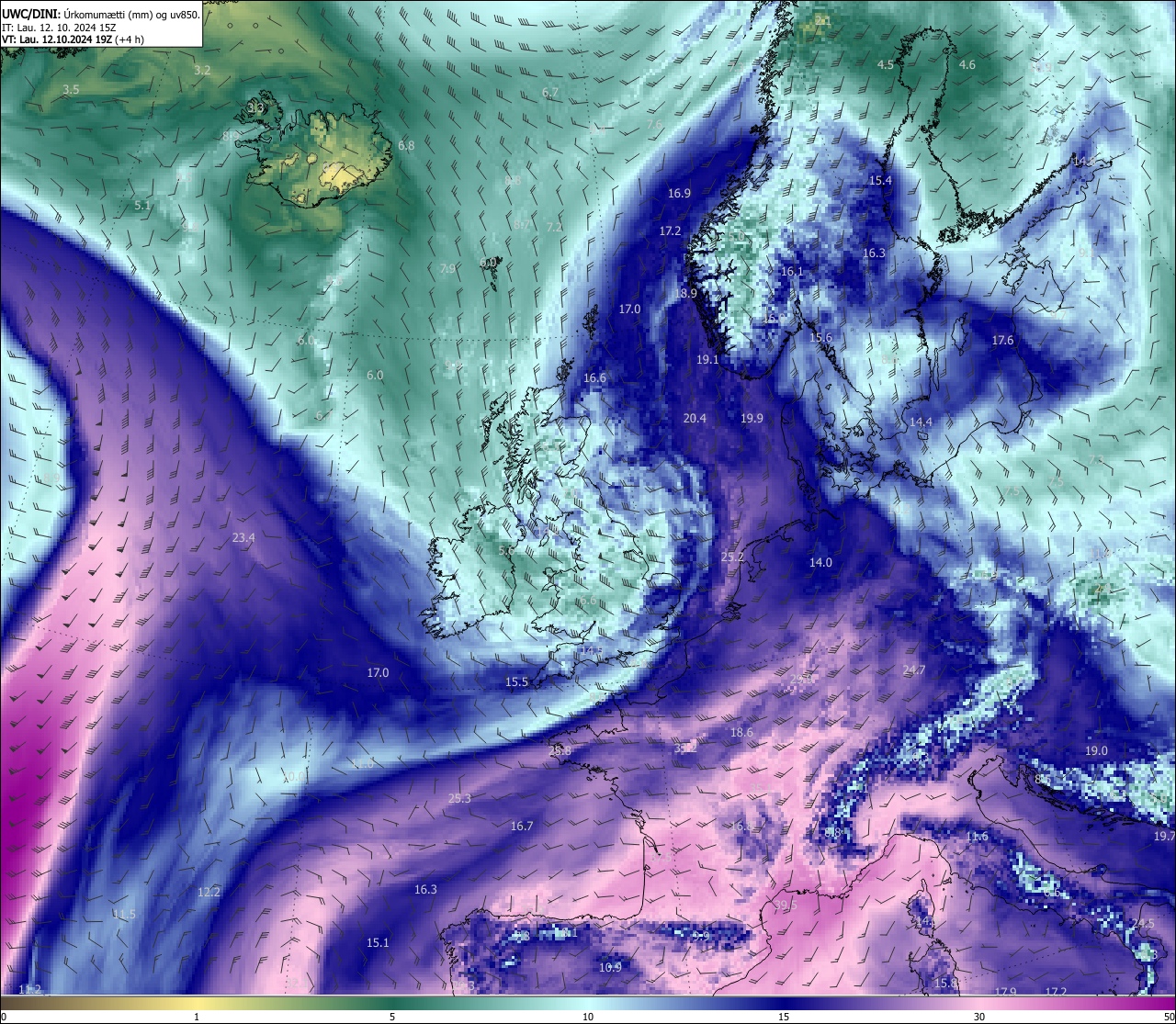Click the 15.1 value west of Iberia
This screenshot has width=1176, height=1024.
coord(378,942)
